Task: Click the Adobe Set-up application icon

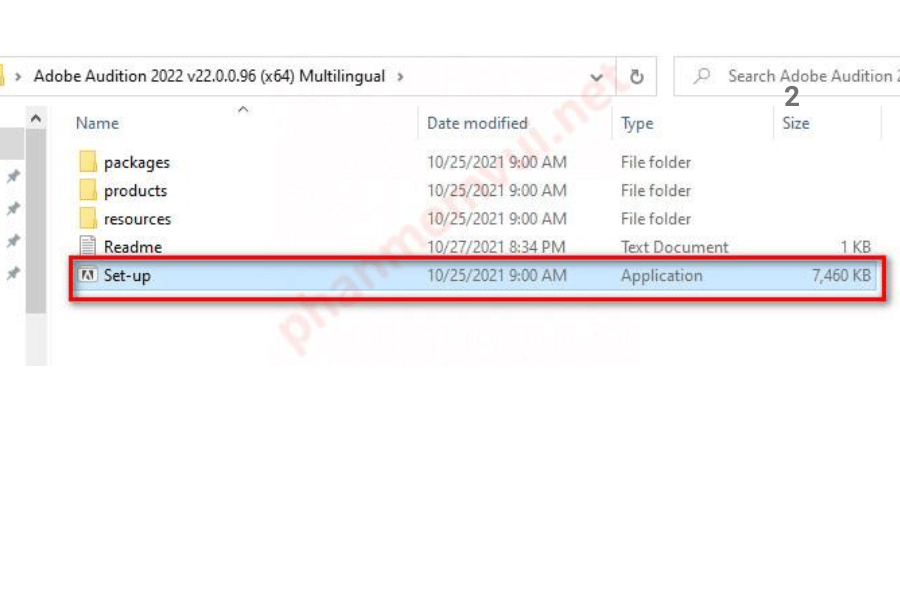Action: click(88, 276)
